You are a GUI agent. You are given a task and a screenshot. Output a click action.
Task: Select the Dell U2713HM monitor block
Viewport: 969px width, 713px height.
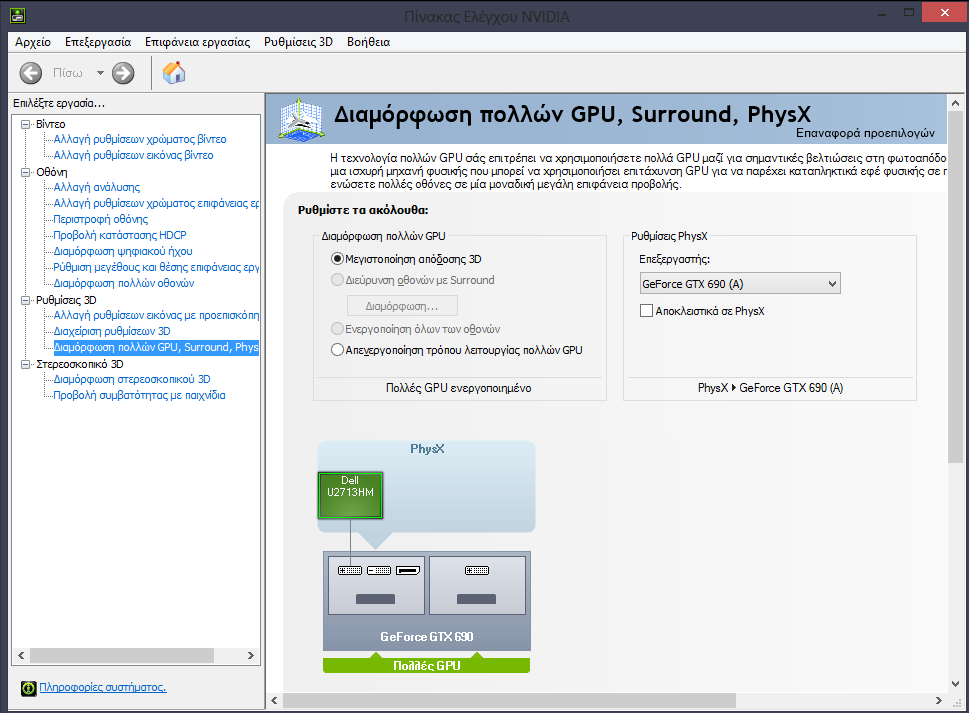click(350, 495)
